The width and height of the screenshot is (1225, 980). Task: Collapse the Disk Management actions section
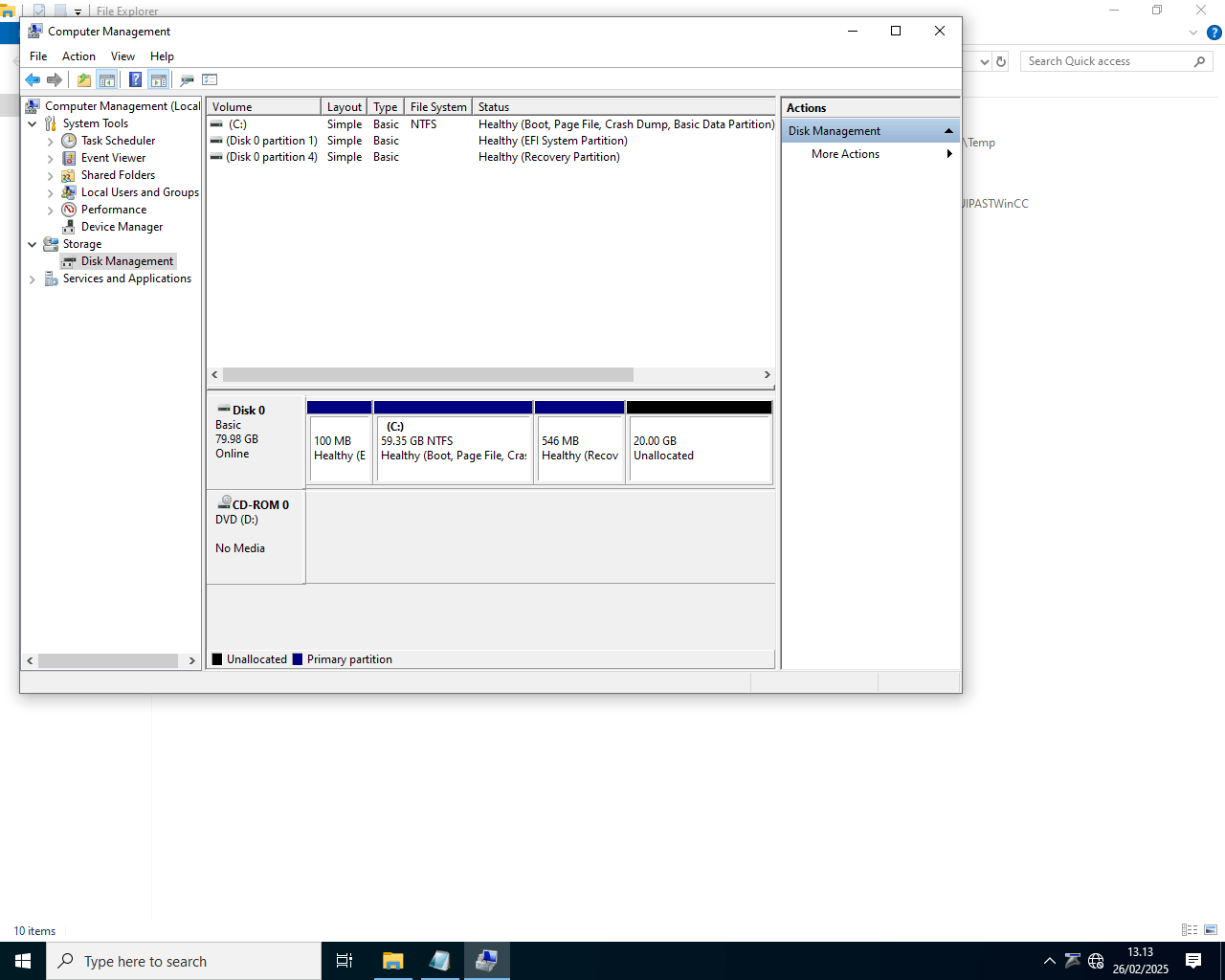point(948,131)
